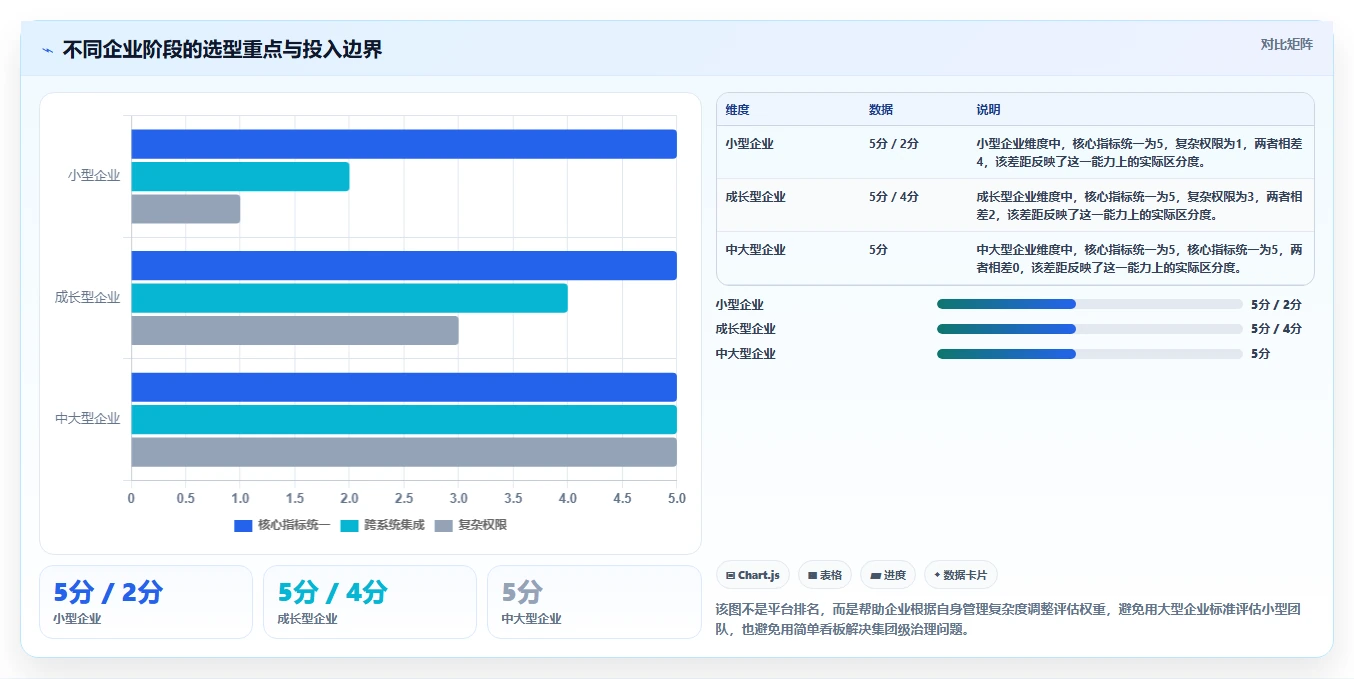Click the star icon in 数据卡片 chip
Screen dimensions: 1354x679
coord(937,575)
